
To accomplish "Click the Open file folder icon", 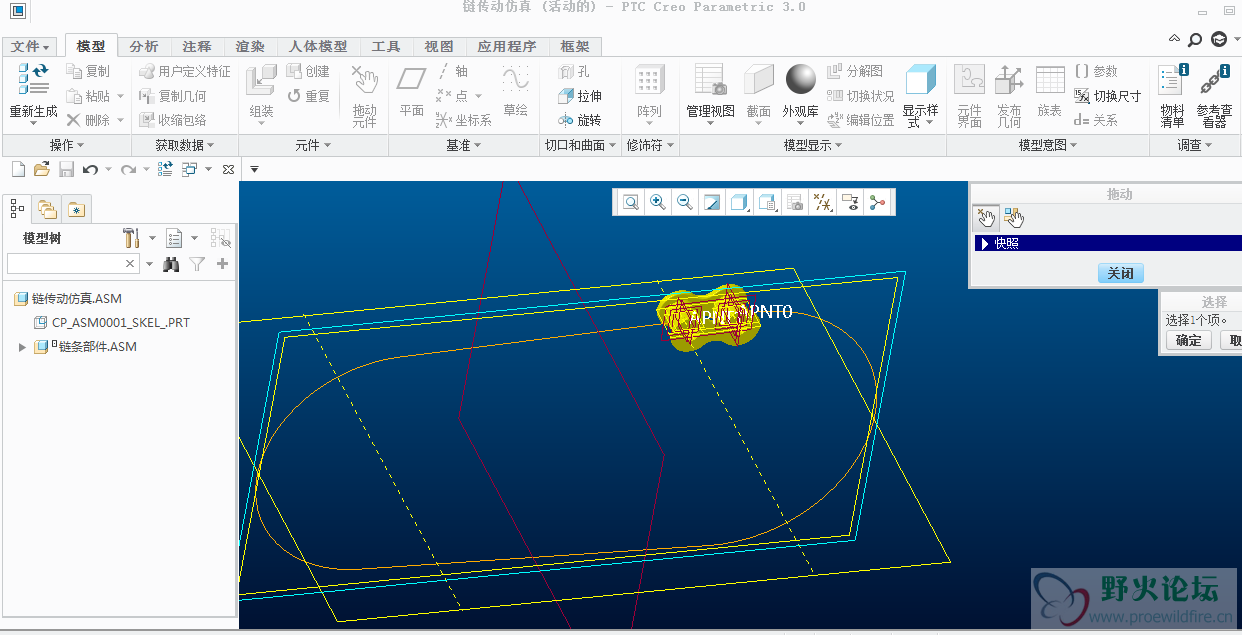I will pyautogui.click(x=42, y=169).
